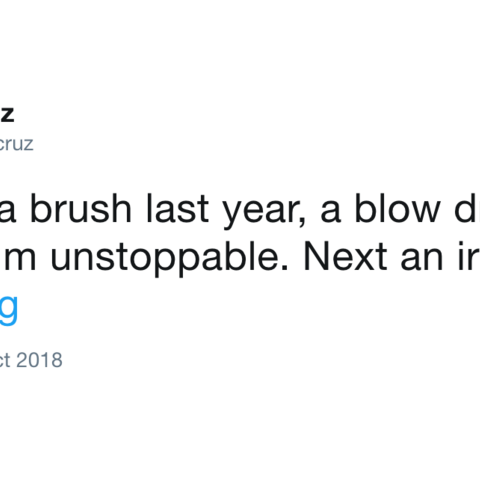Click the word Next in the tweet
Viewport: 480px width, 480px height.
point(345,255)
